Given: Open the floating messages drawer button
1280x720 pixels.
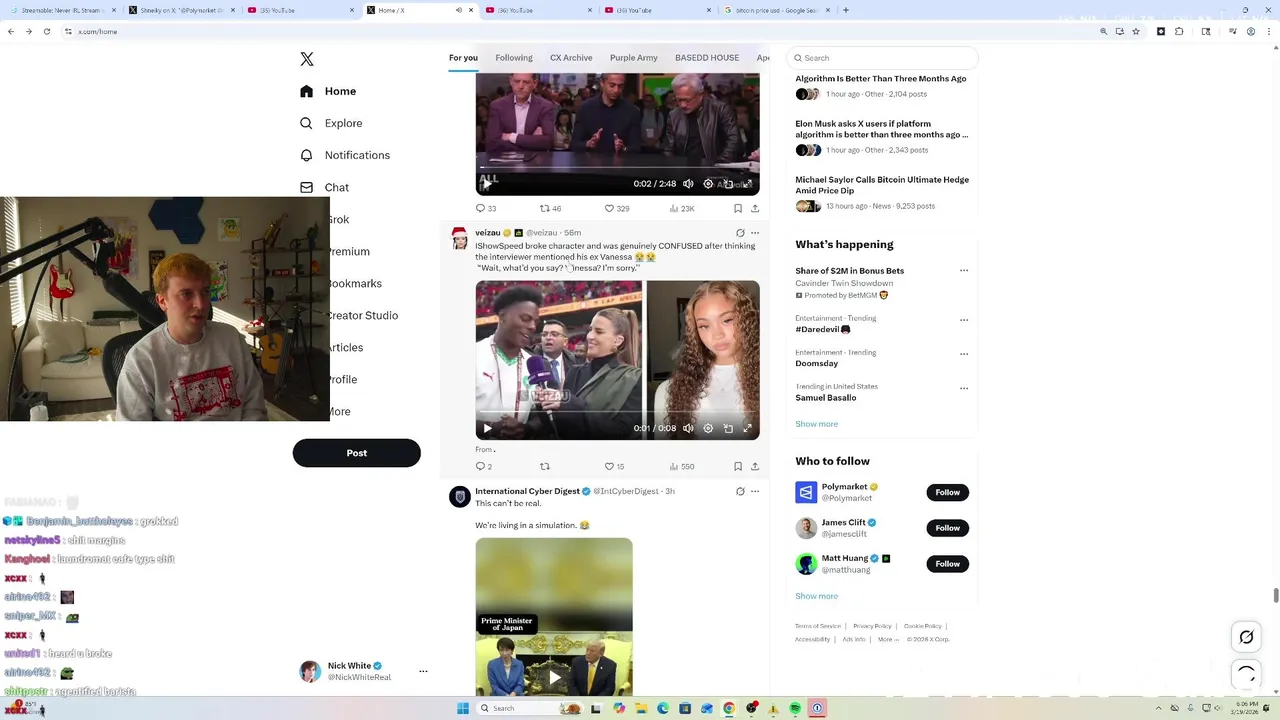Looking at the screenshot, I should click(x=1246, y=673).
